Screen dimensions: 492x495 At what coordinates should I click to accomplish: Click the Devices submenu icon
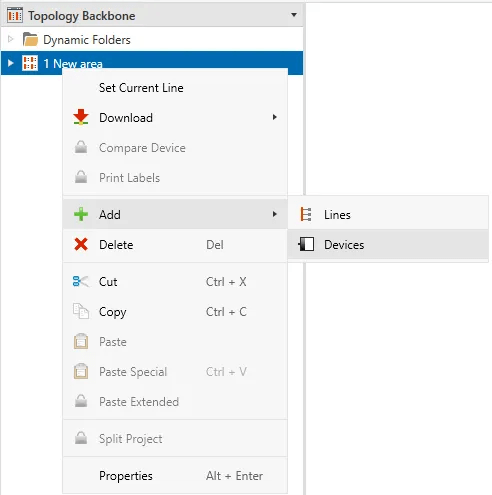(x=306, y=244)
